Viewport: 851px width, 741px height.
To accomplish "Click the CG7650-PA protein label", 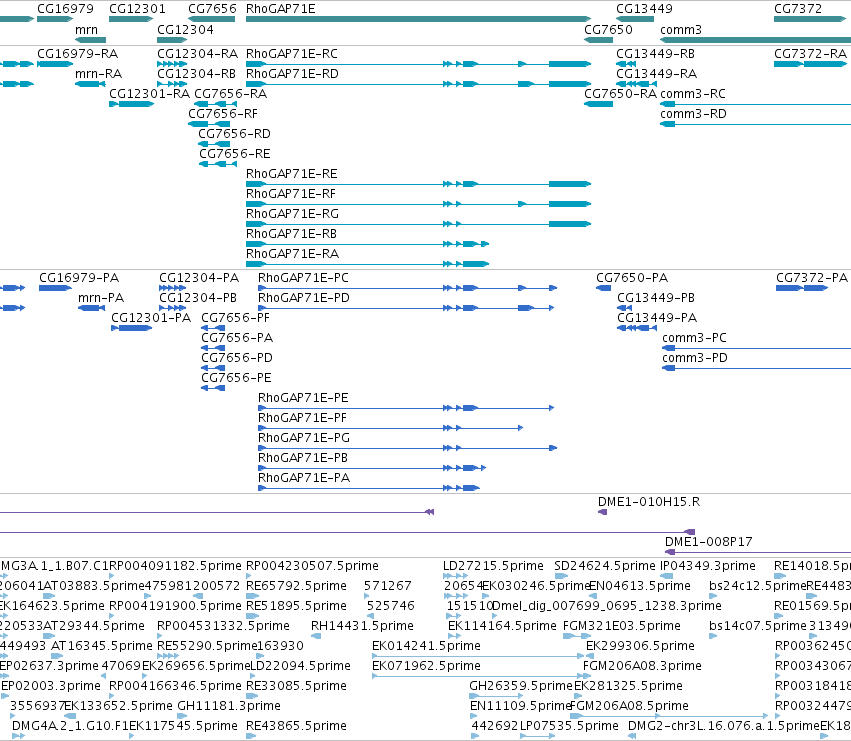I will 632,278.
